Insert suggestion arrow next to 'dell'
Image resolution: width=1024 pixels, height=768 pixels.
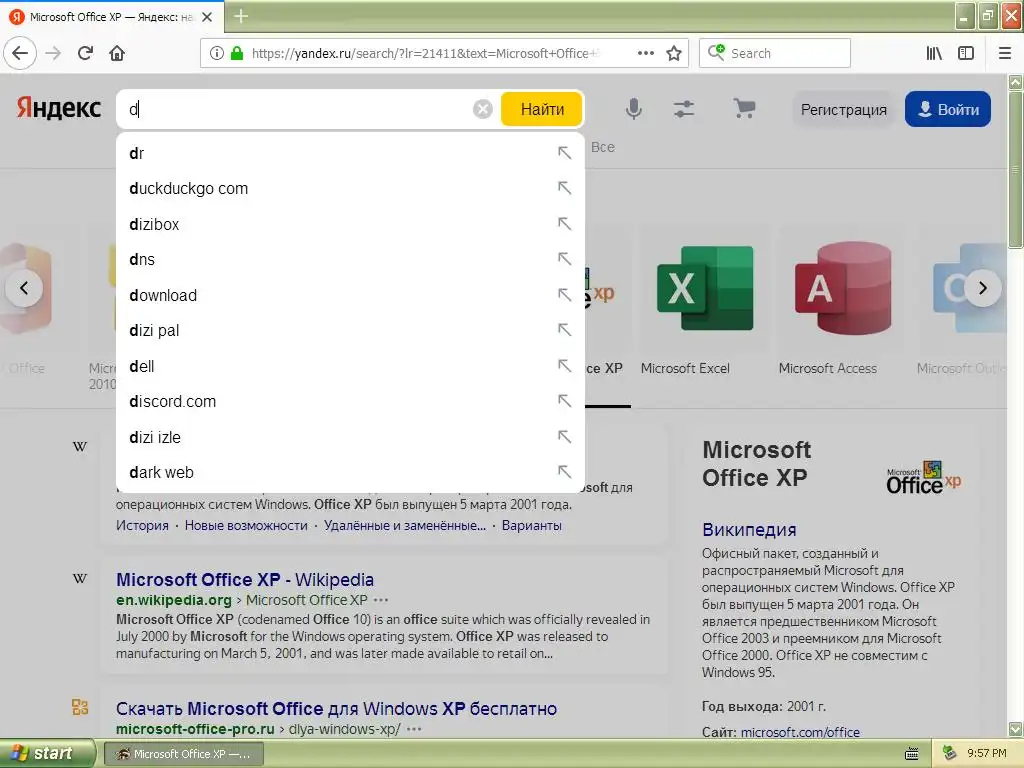click(x=564, y=366)
